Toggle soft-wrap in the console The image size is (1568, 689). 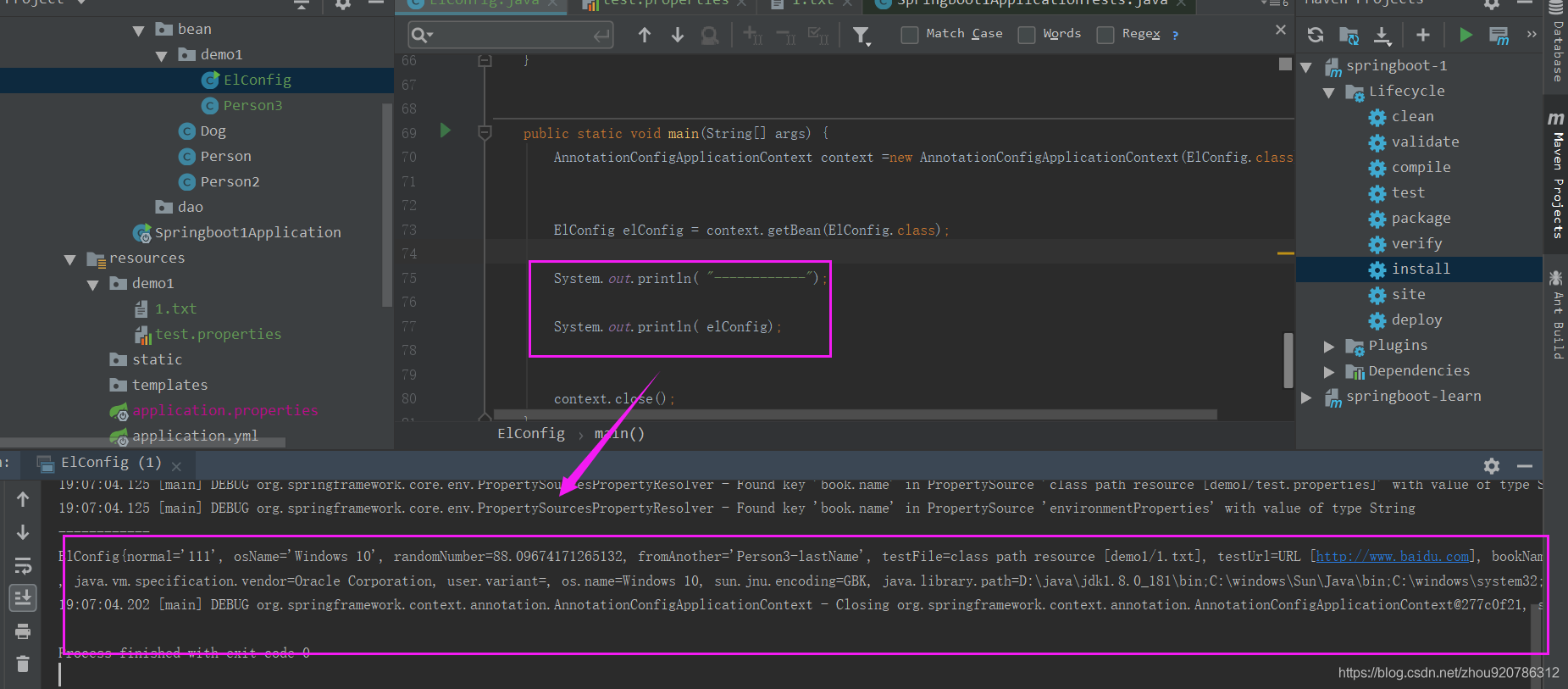[23, 565]
